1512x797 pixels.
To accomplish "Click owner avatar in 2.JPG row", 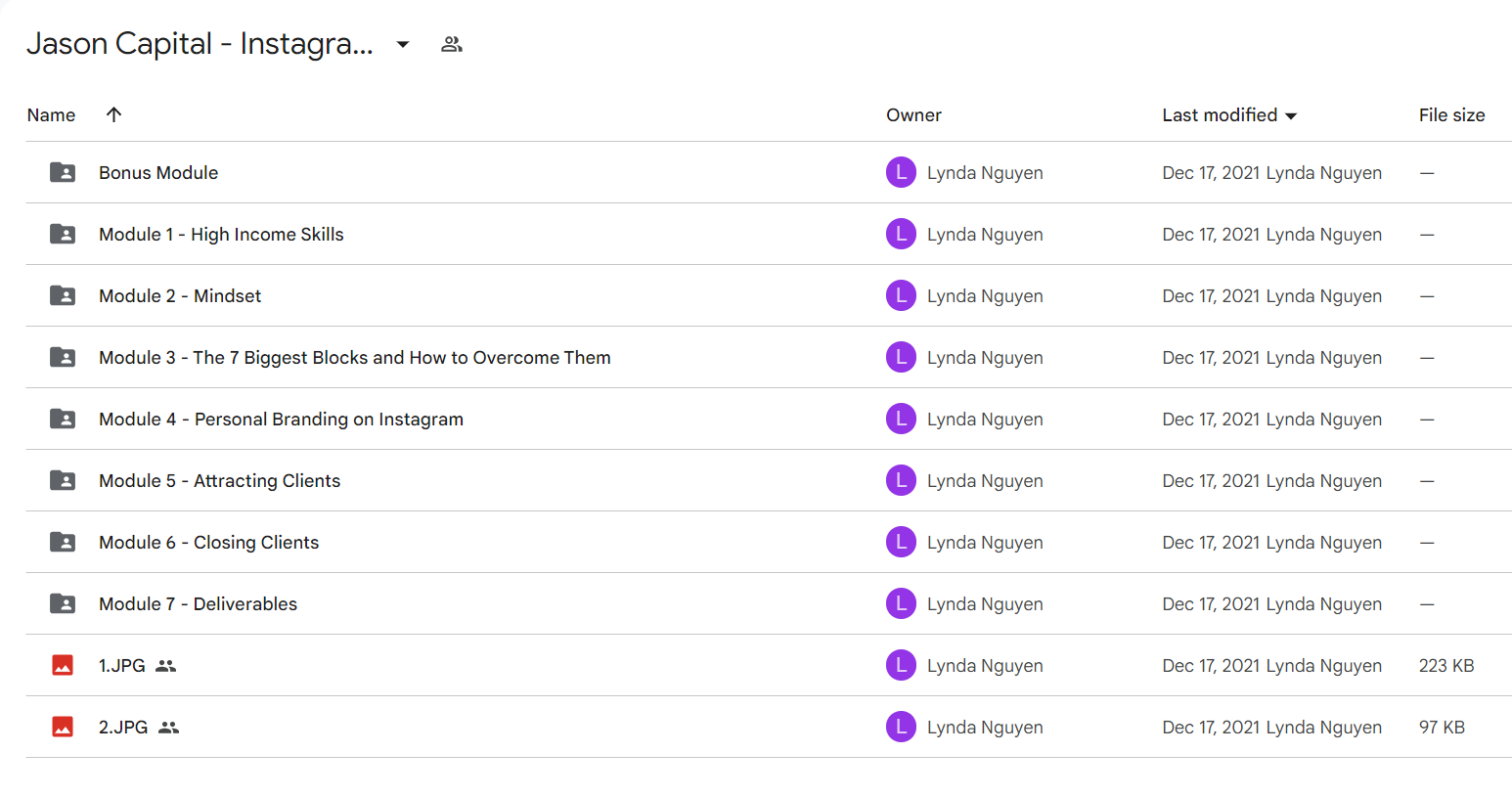I will 901,727.
